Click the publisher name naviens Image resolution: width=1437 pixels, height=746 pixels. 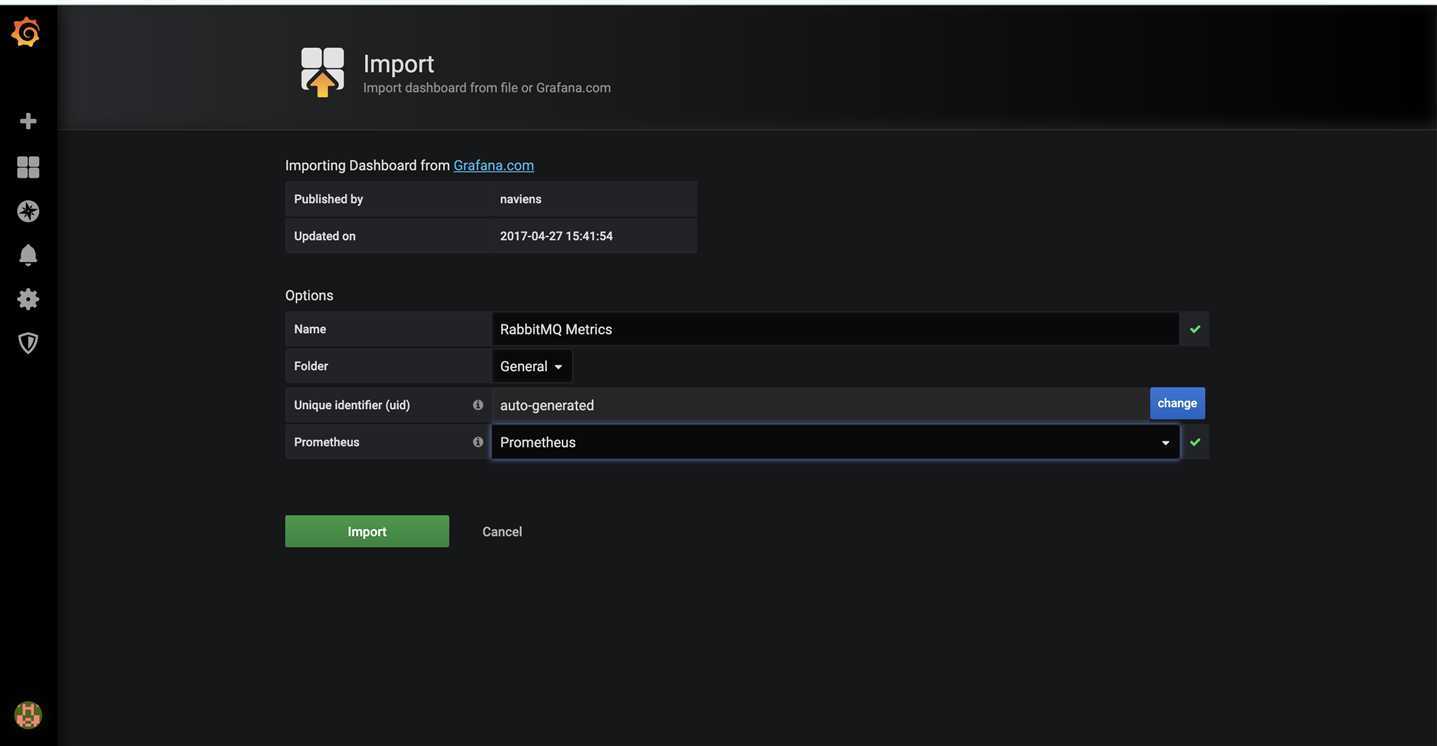521,199
